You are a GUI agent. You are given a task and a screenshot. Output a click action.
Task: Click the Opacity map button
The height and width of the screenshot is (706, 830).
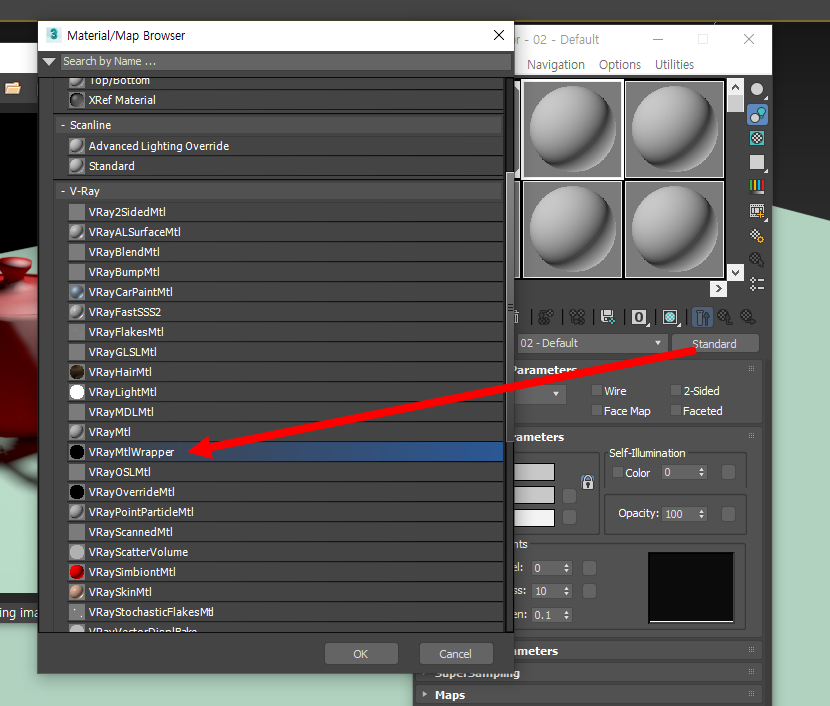coord(728,513)
